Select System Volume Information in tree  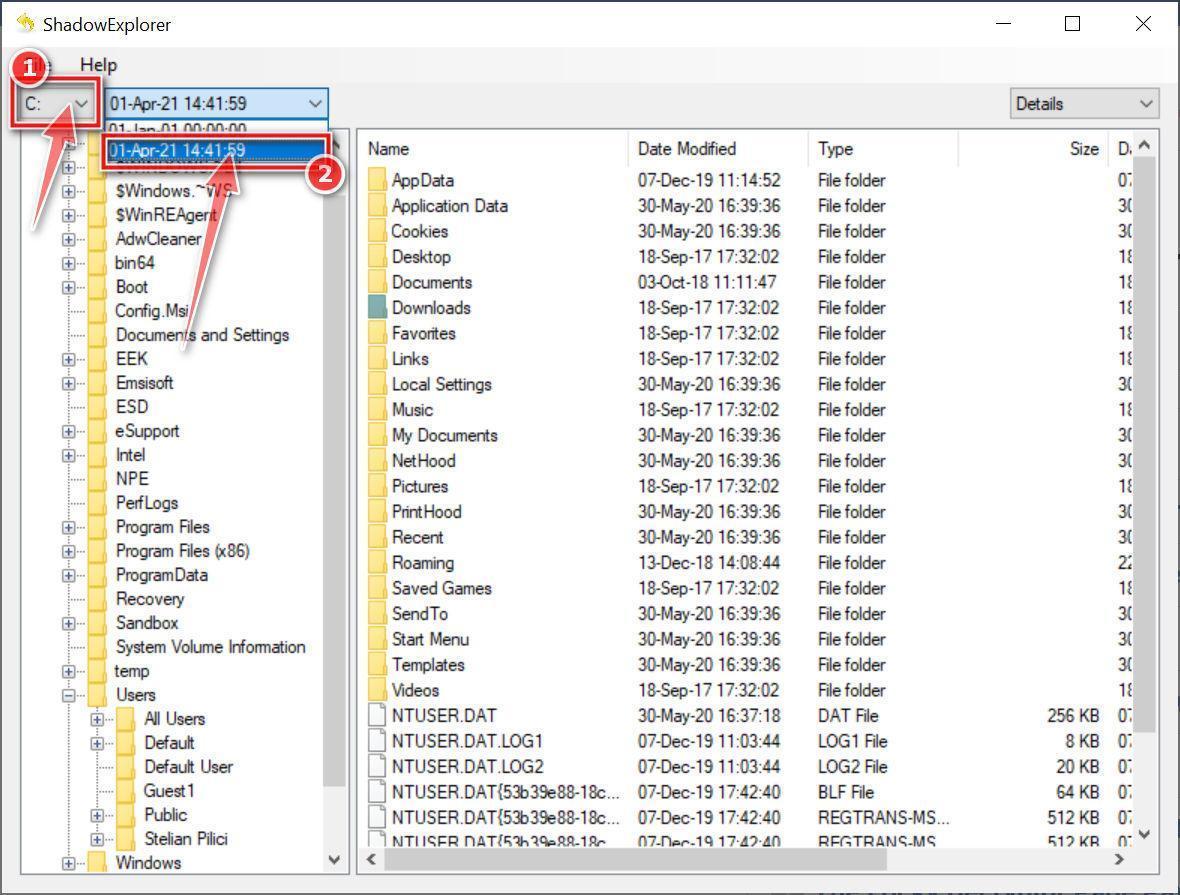click(x=211, y=647)
